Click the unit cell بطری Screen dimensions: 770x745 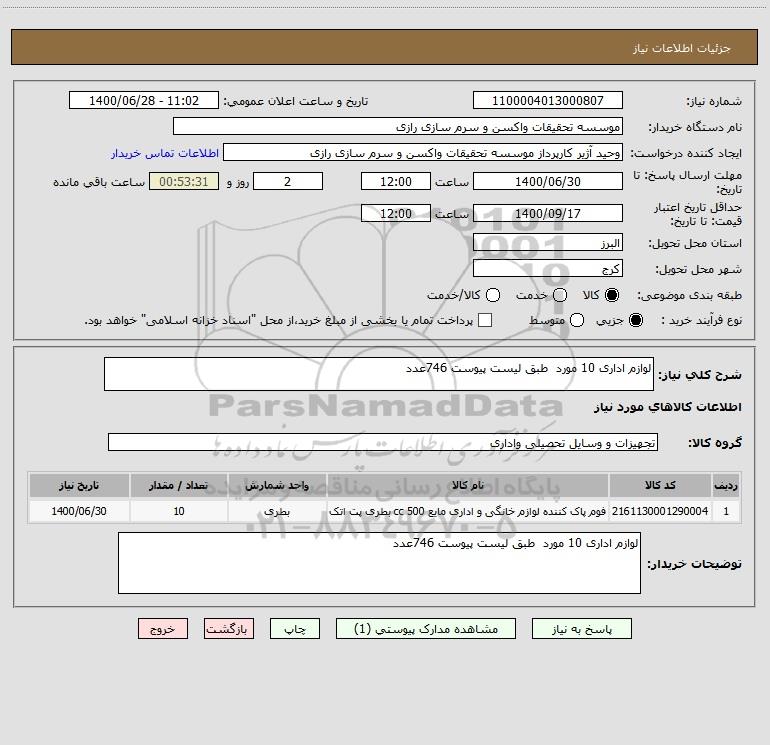click(x=277, y=511)
